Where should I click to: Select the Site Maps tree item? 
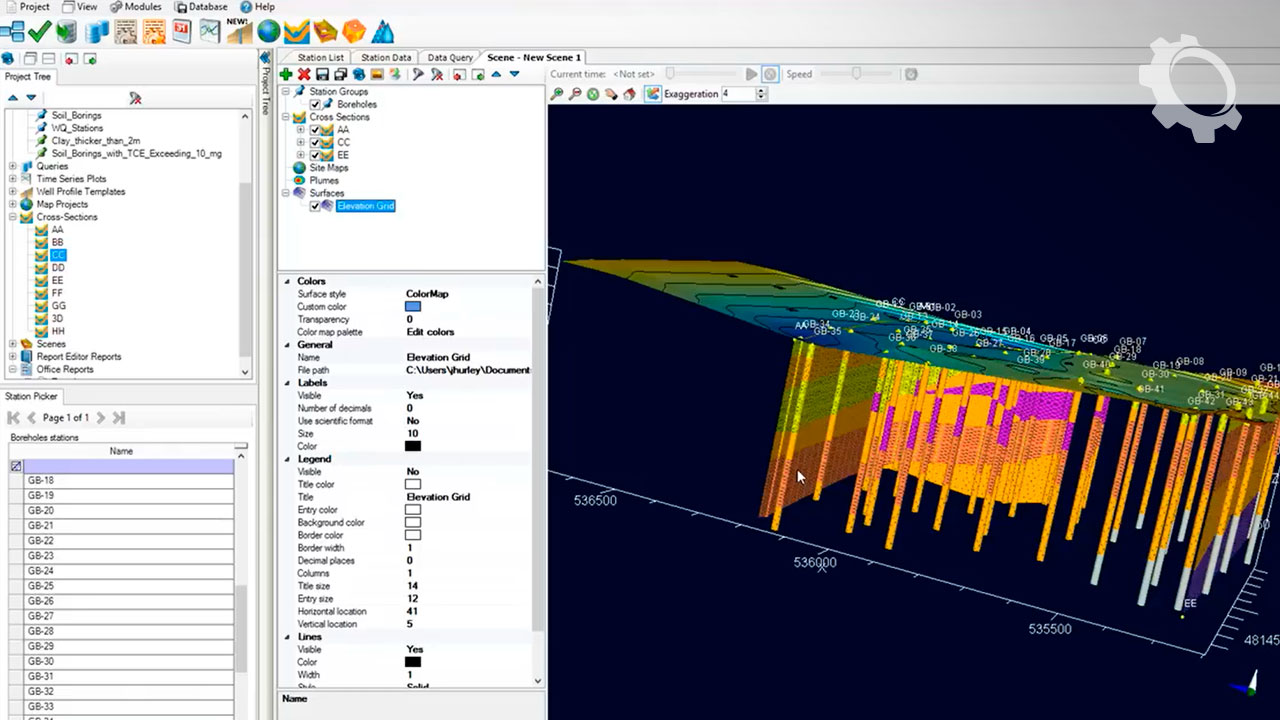pyautogui.click(x=328, y=168)
